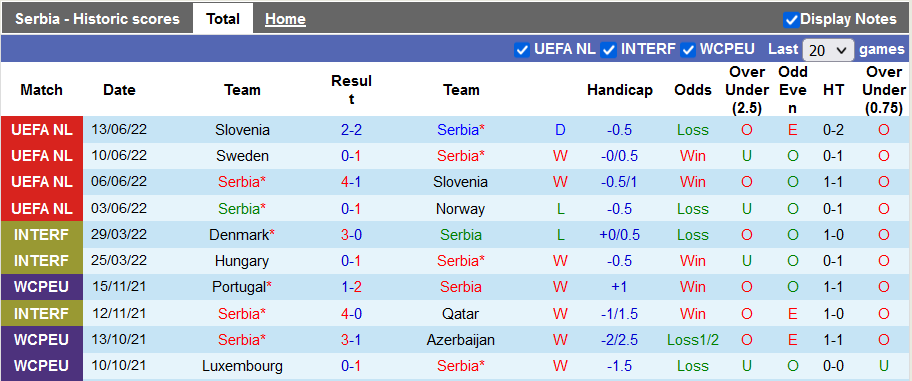Uncheck the UEFA NL filter checkbox
This screenshot has height=381, width=912.
coord(522,50)
